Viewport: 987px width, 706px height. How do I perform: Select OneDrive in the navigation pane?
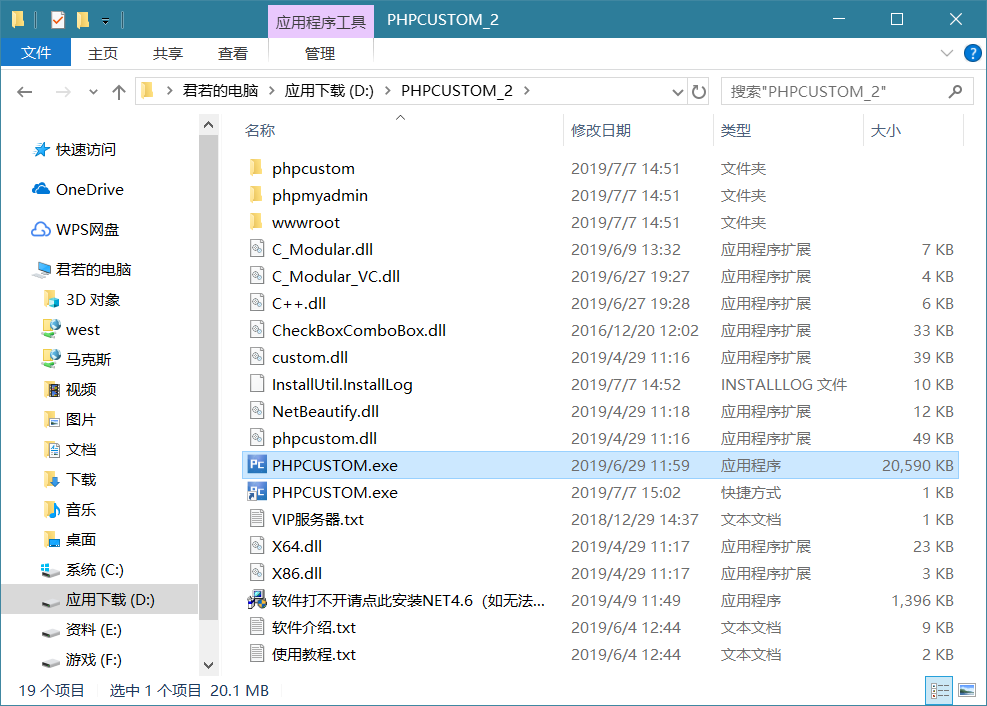click(78, 189)
